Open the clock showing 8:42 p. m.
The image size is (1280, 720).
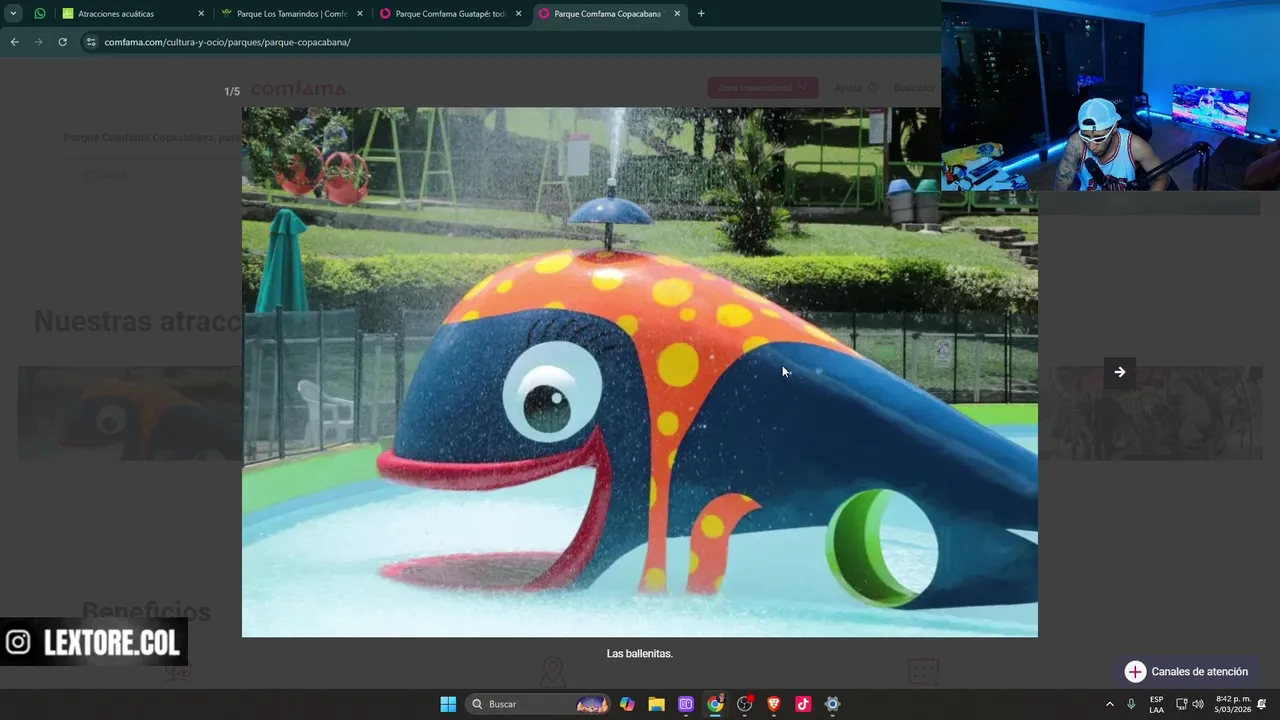(1233, 704)
